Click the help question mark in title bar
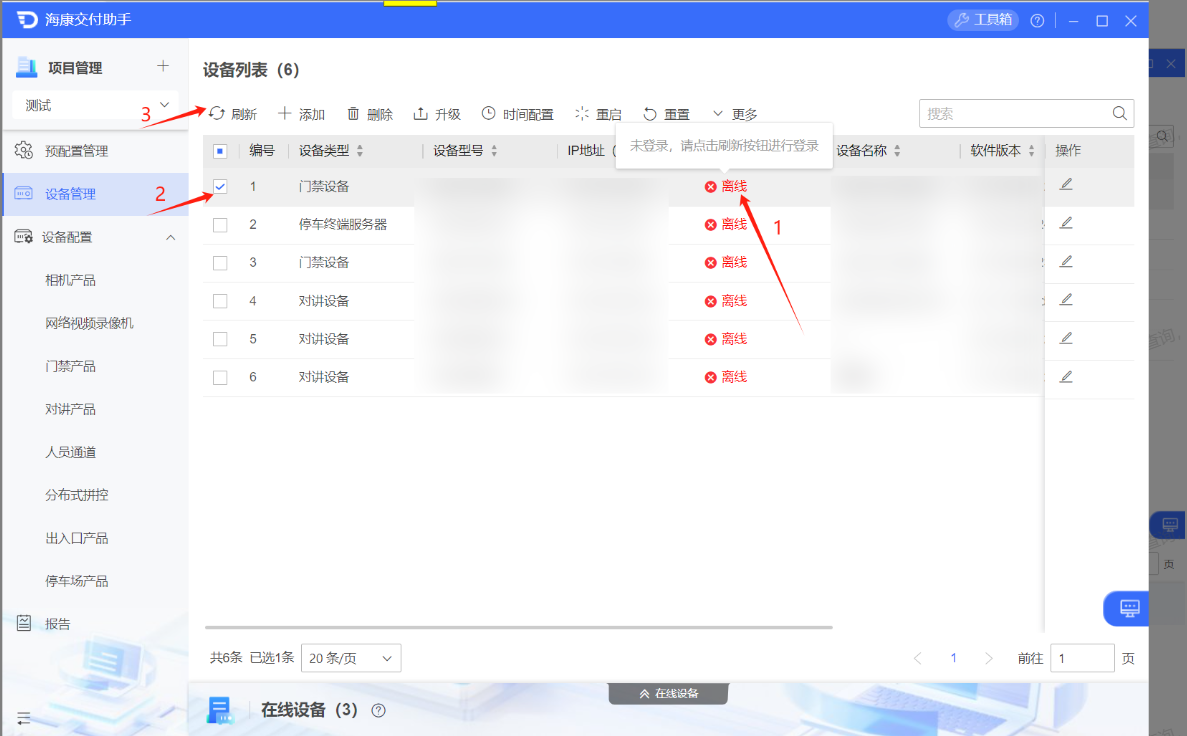 coord(1037,20)
